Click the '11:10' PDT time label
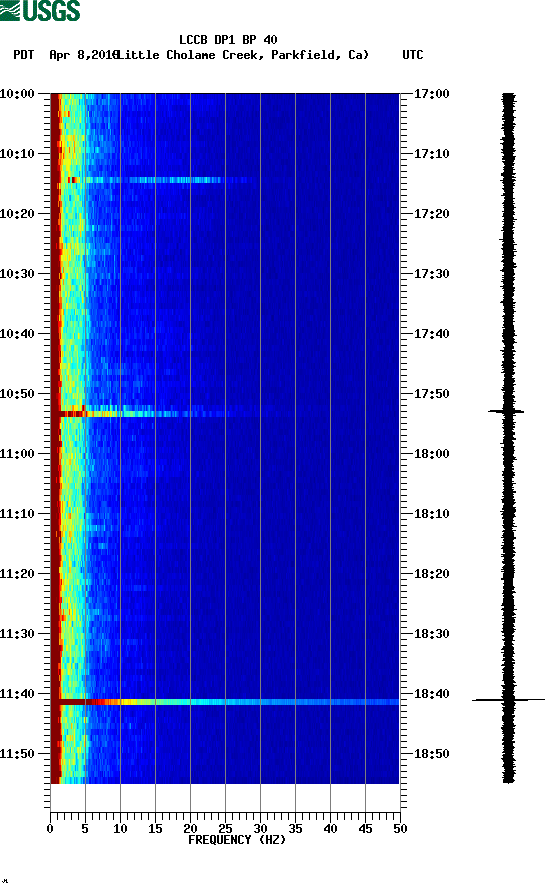This screenshot has height=892, width=552. [17, 514]
